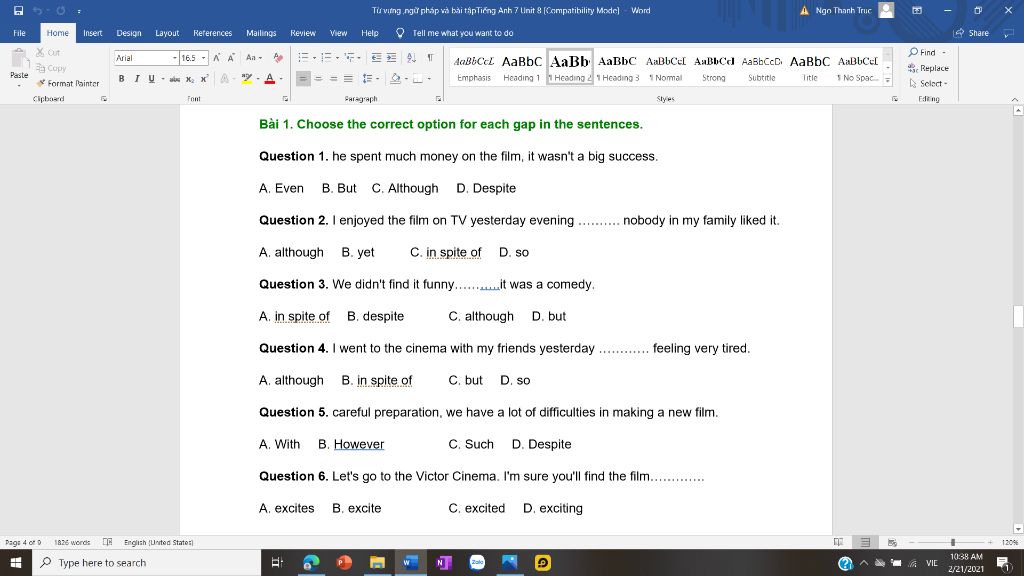Open the font color dropdown arrow

(281, 79)
